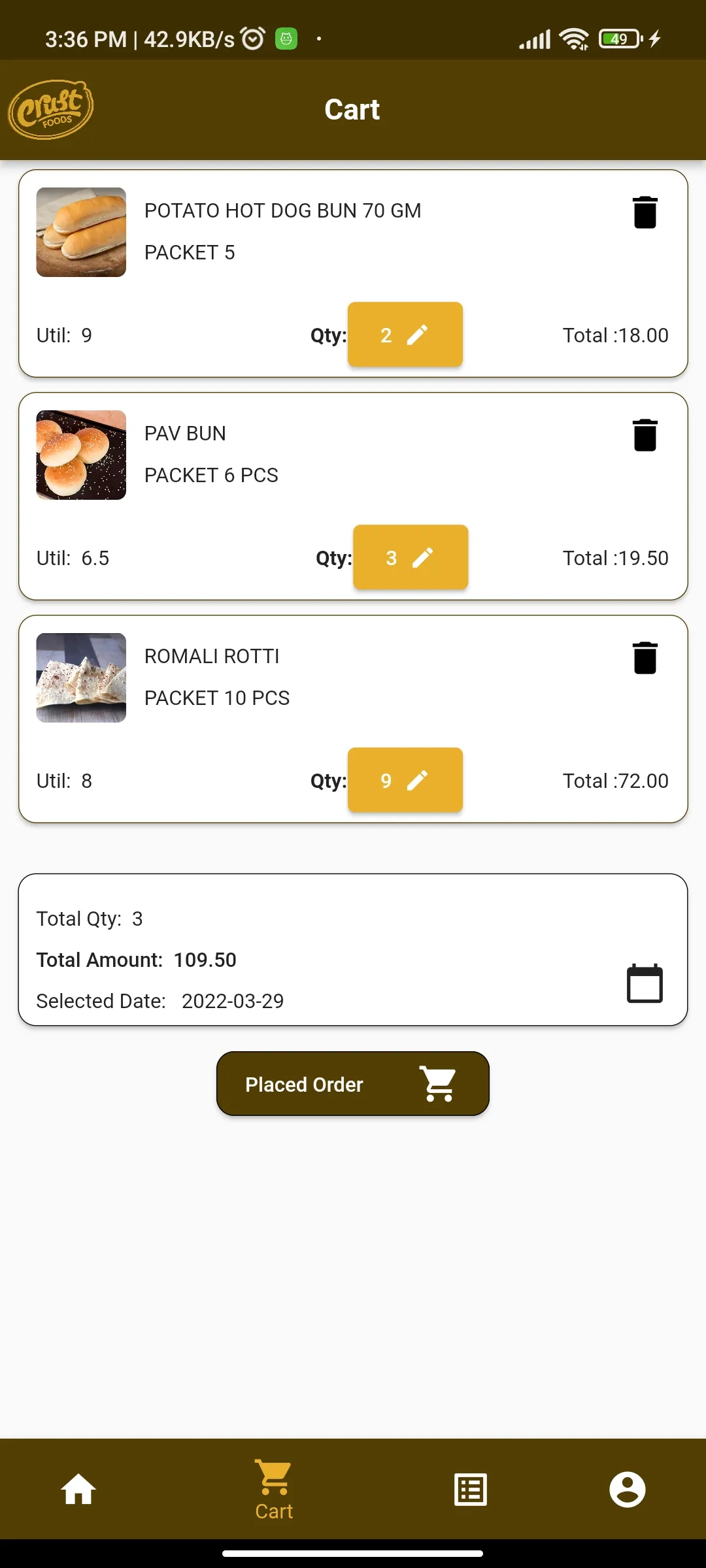Remove Pav Bun using trash icon
Image resolution: width=706 pixels, height=1568 pixels.
point(645,435)
